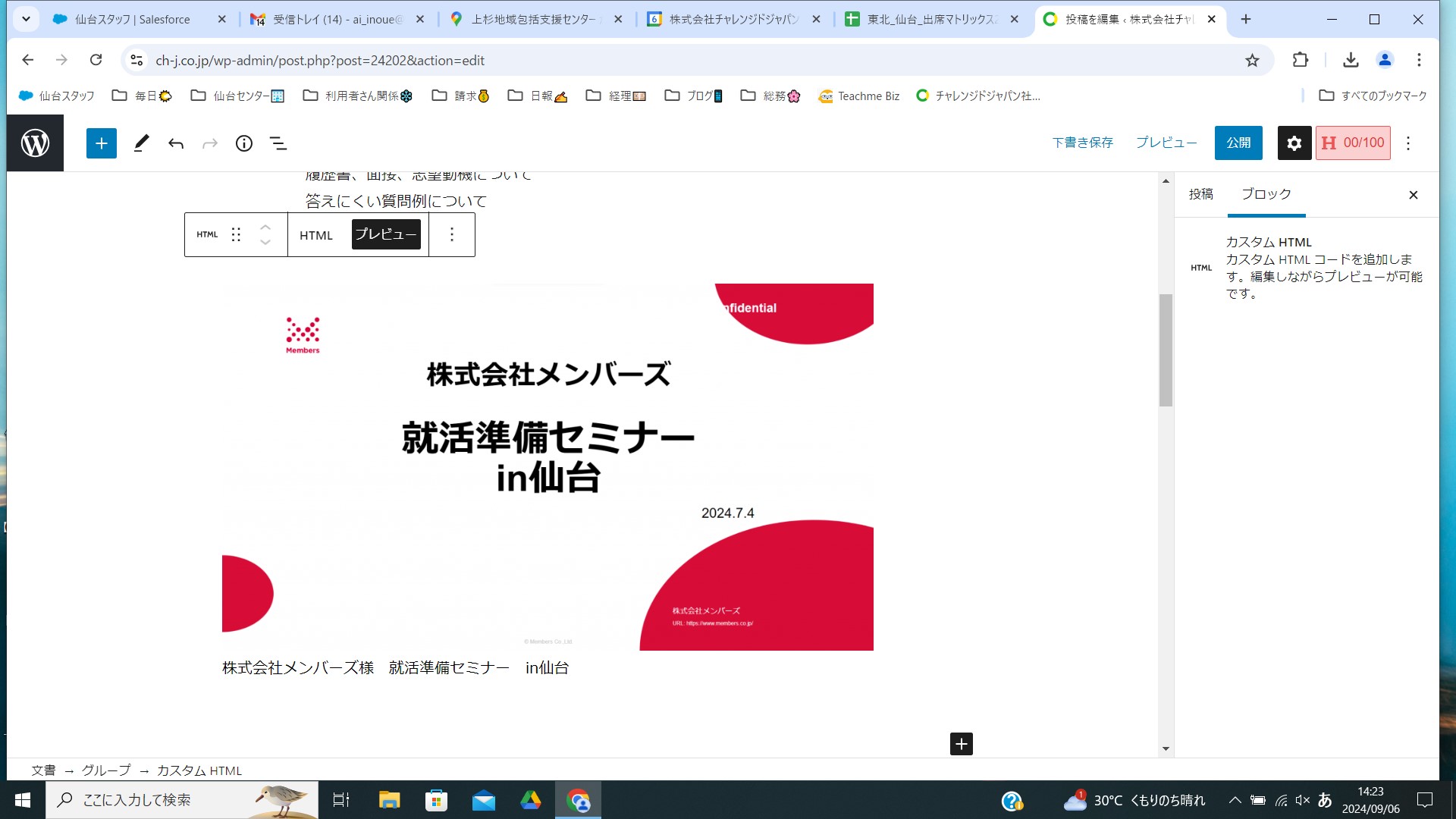Select the pencil Tools icon
1456x819 pixels.
tap(141, 143)
